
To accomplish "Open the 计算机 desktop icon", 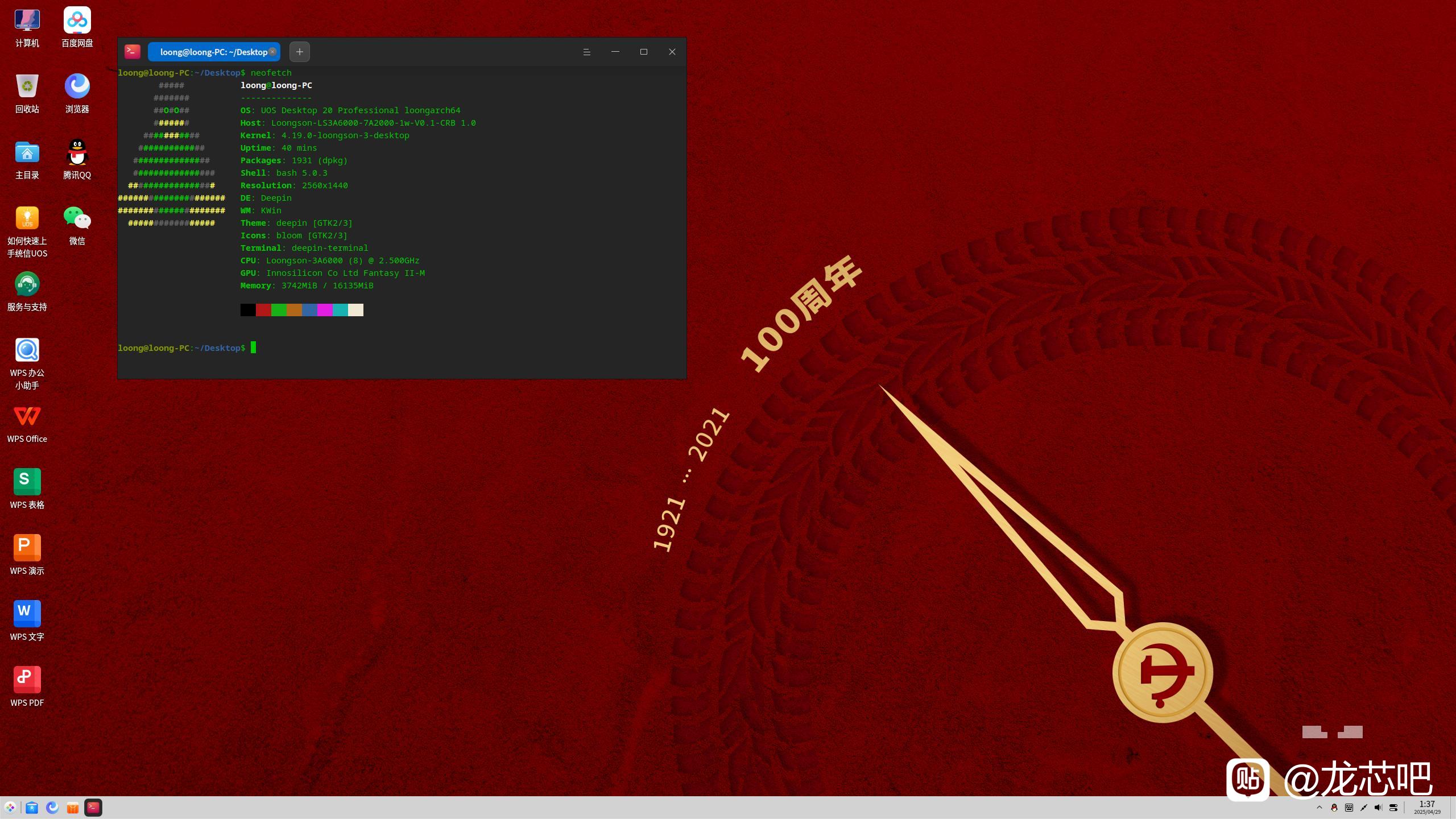I will point(27,27).
